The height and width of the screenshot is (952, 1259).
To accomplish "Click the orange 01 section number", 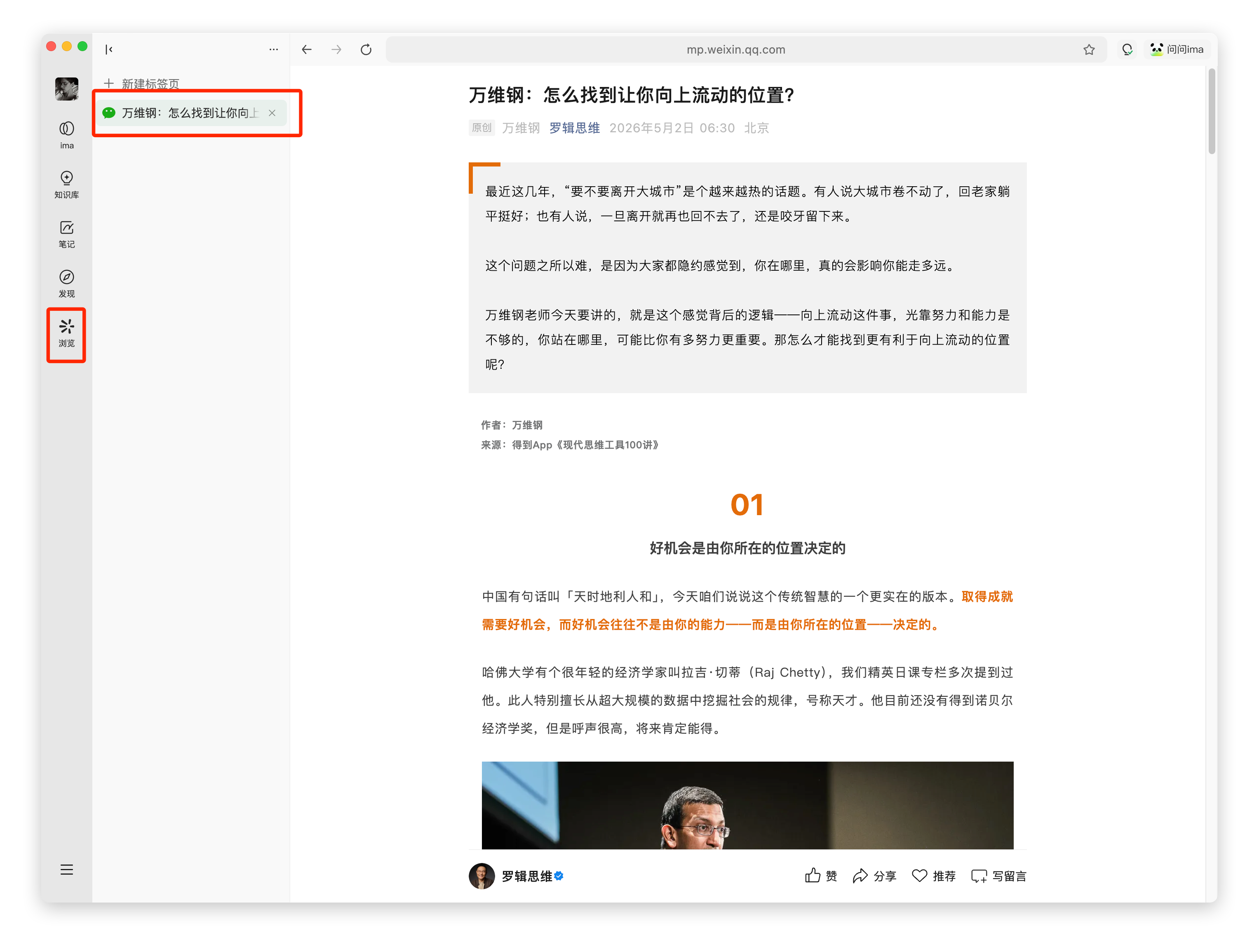I will pyautogui.click(x=747, y=505).
